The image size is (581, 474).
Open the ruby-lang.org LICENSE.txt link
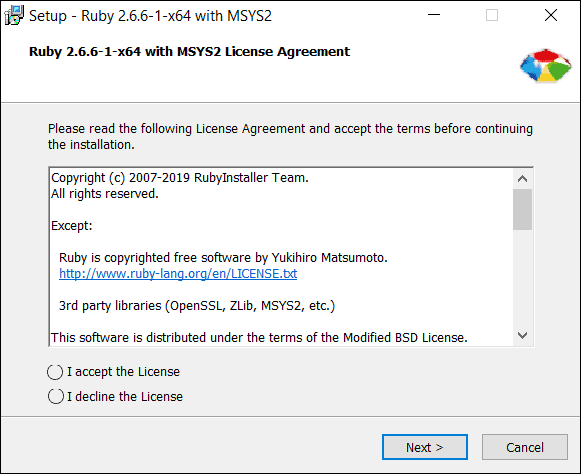[178, 274]
